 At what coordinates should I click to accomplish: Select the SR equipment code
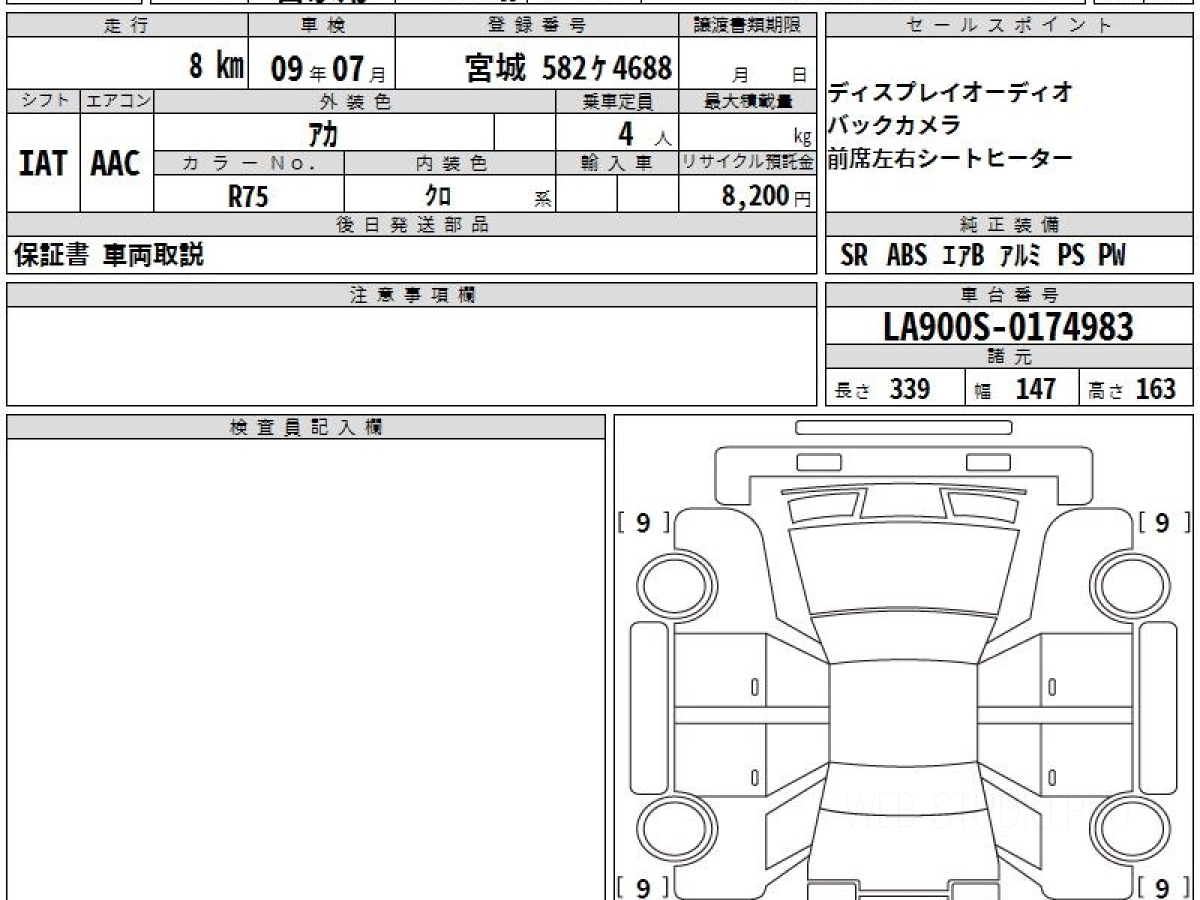[854, 255]
